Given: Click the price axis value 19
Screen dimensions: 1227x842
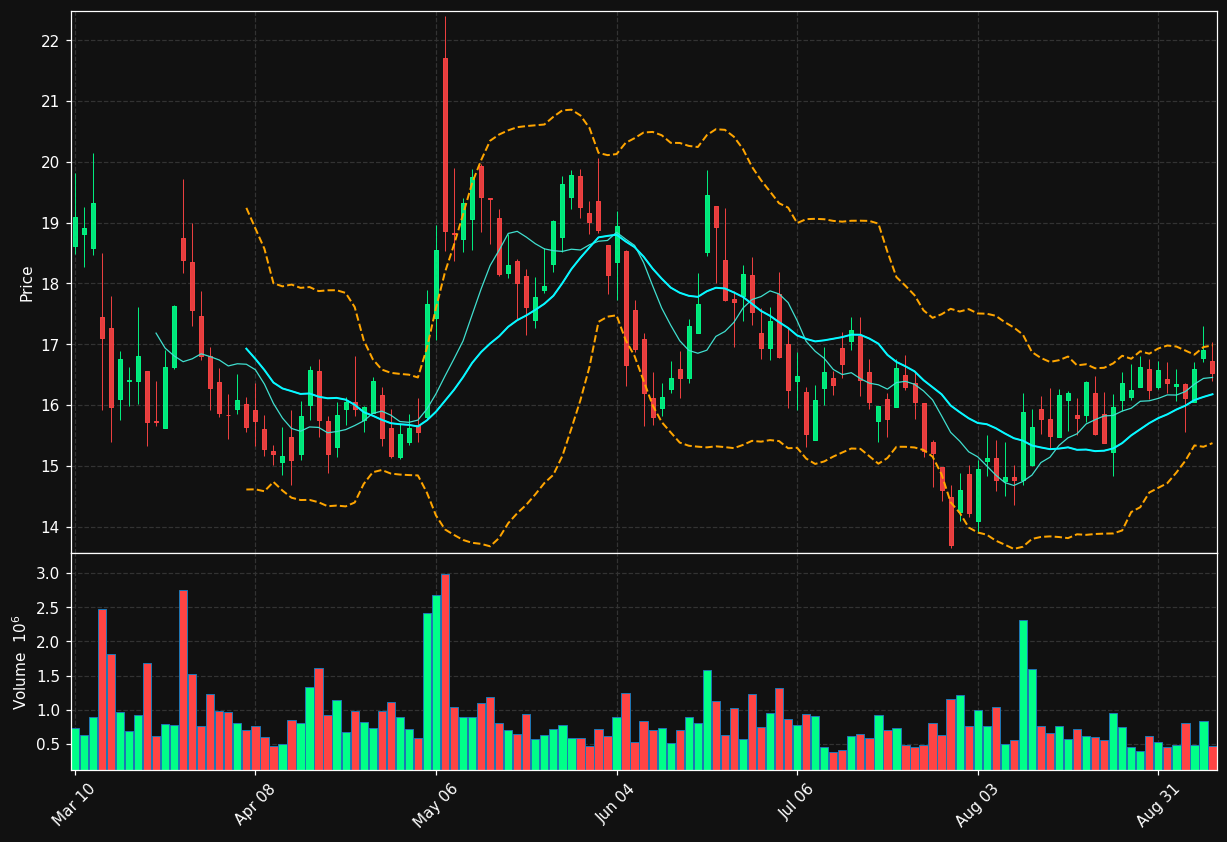Looking at the screenshot, I should click(50, 224).
